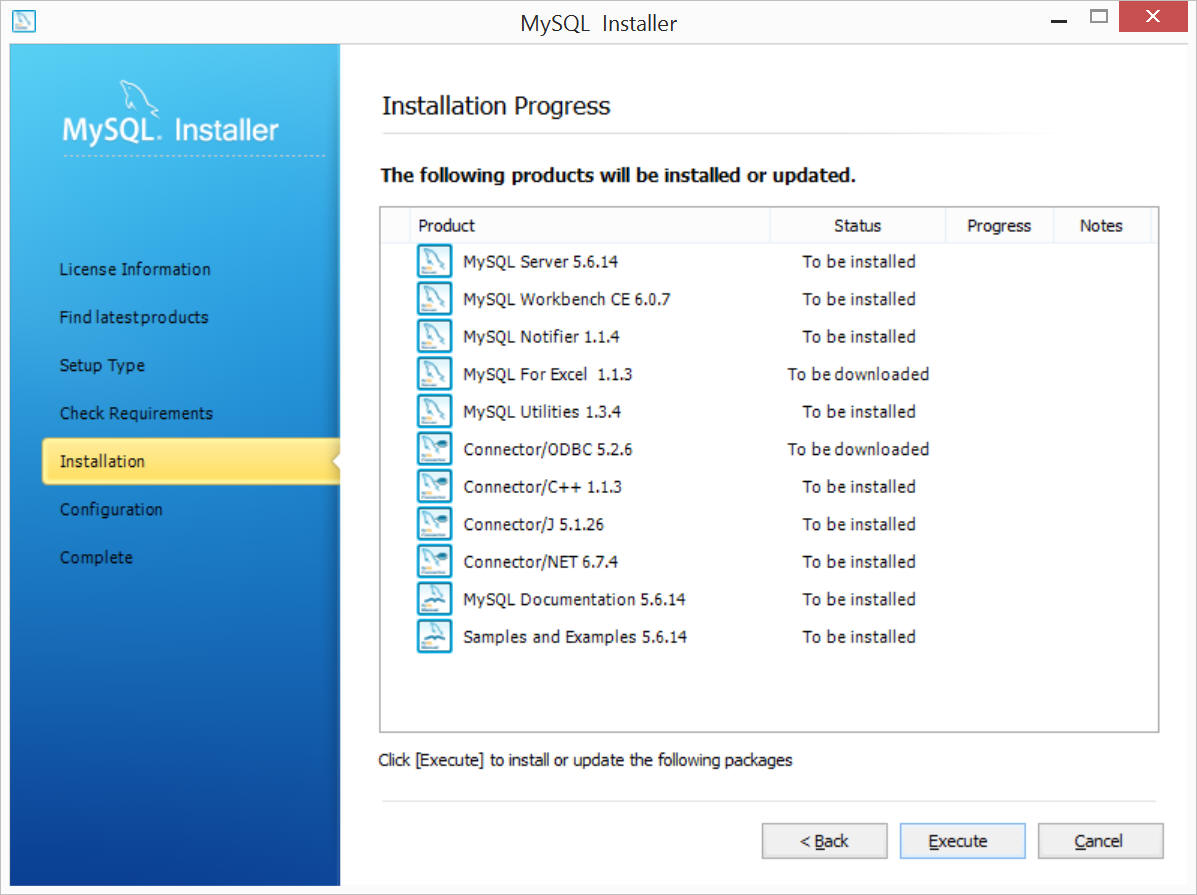The image size is (1197, 895).
Task: Click the Installation Progress heading
Action: [x=496, y=106]
